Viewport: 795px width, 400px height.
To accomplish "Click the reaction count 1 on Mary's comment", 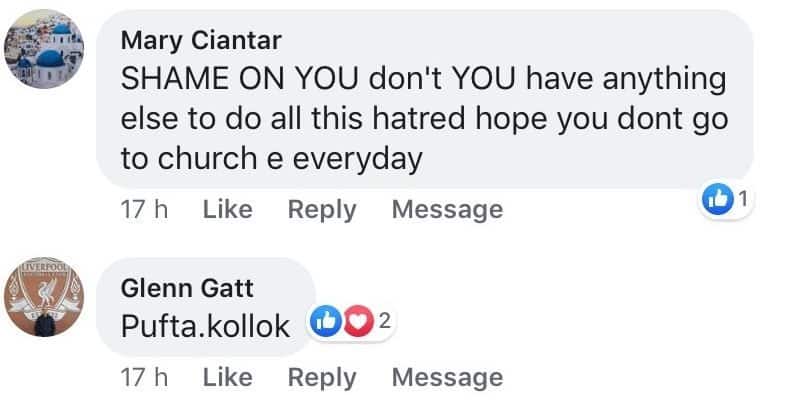I will 742,199.
